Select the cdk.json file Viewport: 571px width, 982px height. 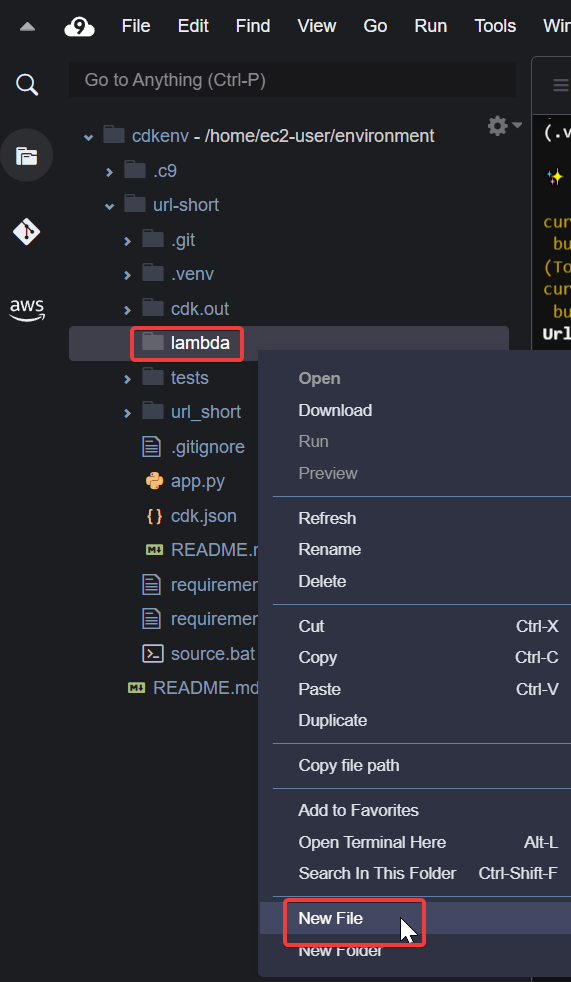click(x=203, y=515)
